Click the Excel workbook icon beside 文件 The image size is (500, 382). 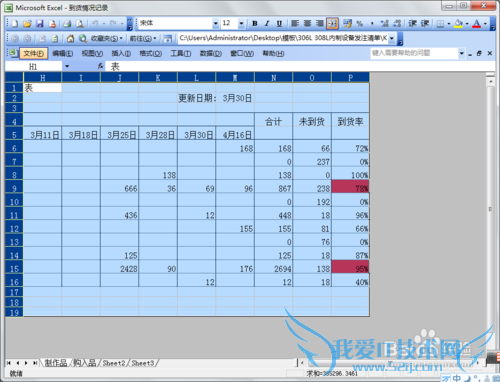point(13,53)
